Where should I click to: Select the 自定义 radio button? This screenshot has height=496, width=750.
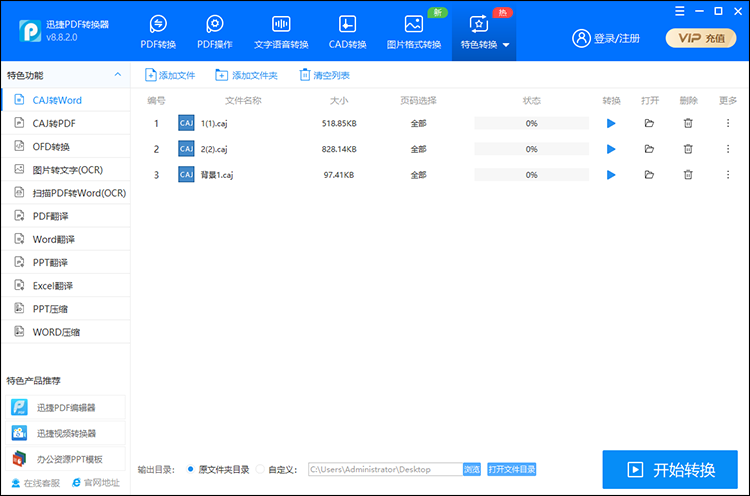coord(260,469)
